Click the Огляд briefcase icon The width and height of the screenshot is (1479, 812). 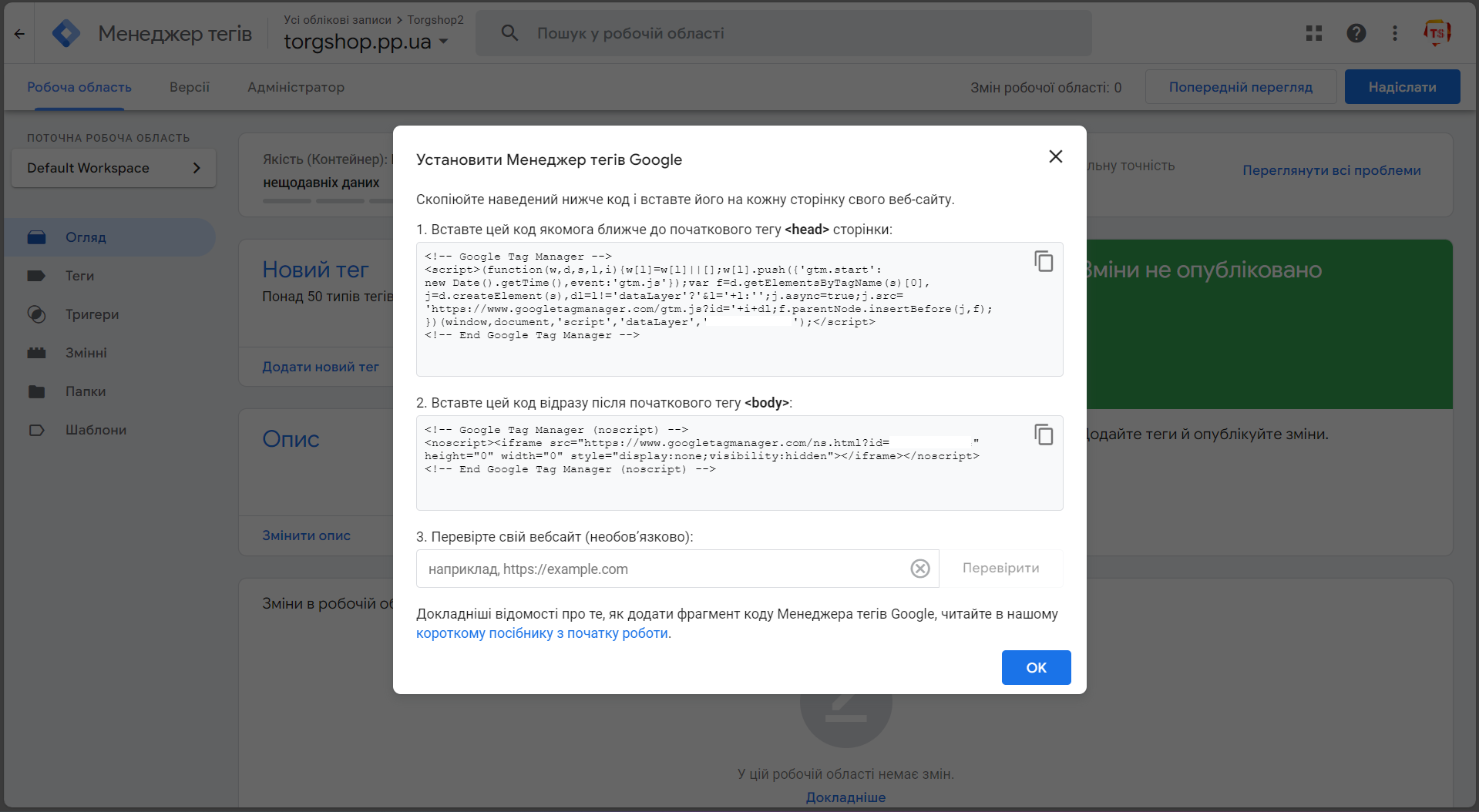click(36, 237)
